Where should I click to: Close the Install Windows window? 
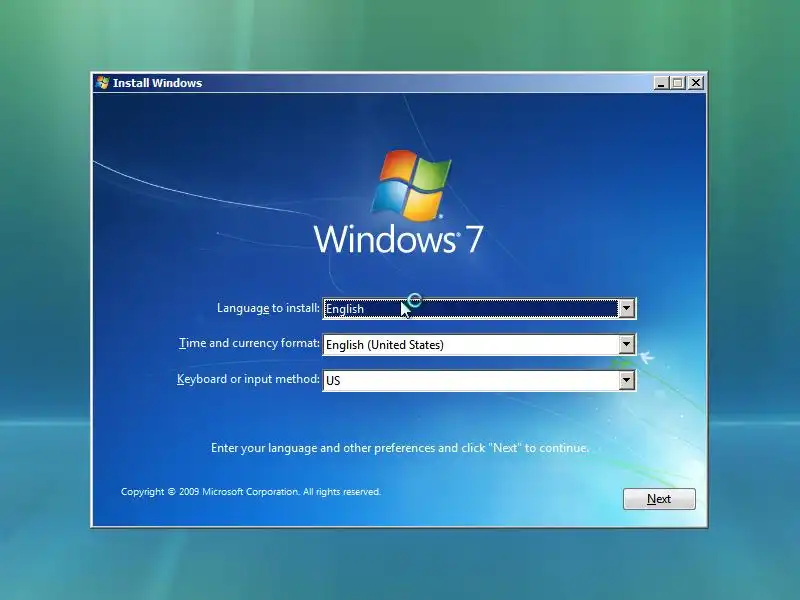tap(695, 83)
